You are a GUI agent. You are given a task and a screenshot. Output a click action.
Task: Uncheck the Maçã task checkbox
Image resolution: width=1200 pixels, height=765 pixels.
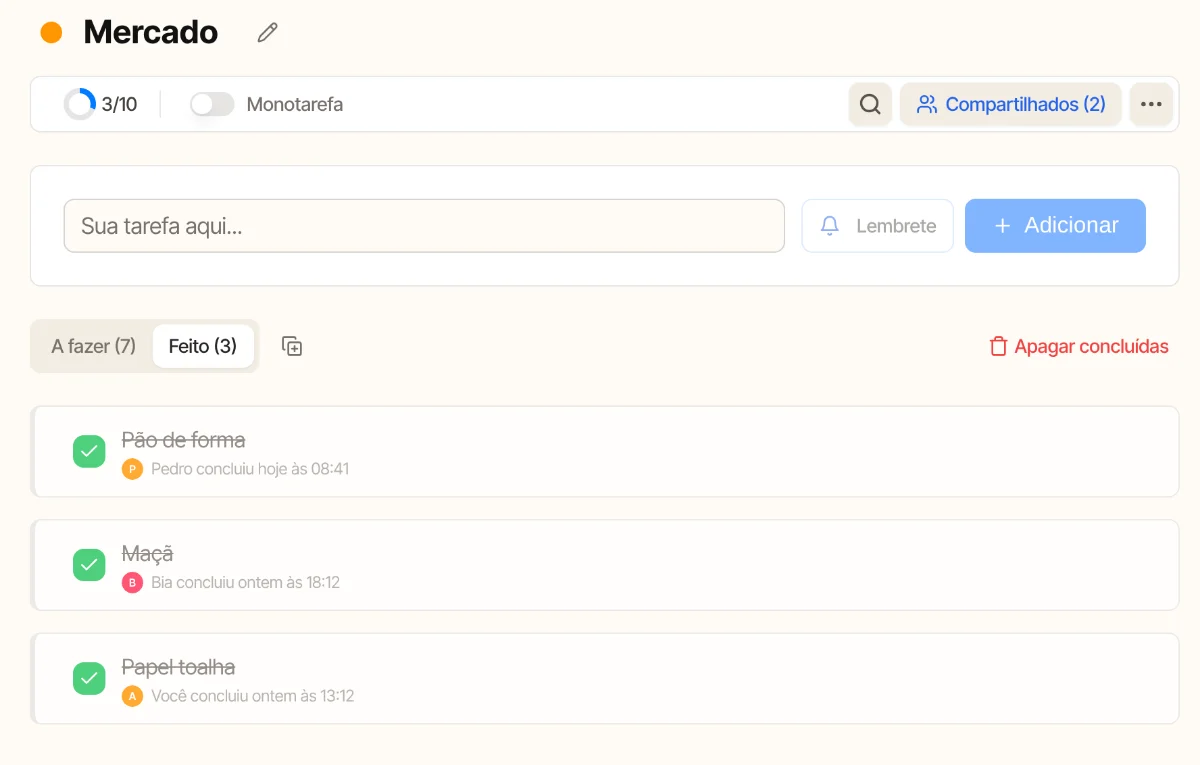click(89, 565)
